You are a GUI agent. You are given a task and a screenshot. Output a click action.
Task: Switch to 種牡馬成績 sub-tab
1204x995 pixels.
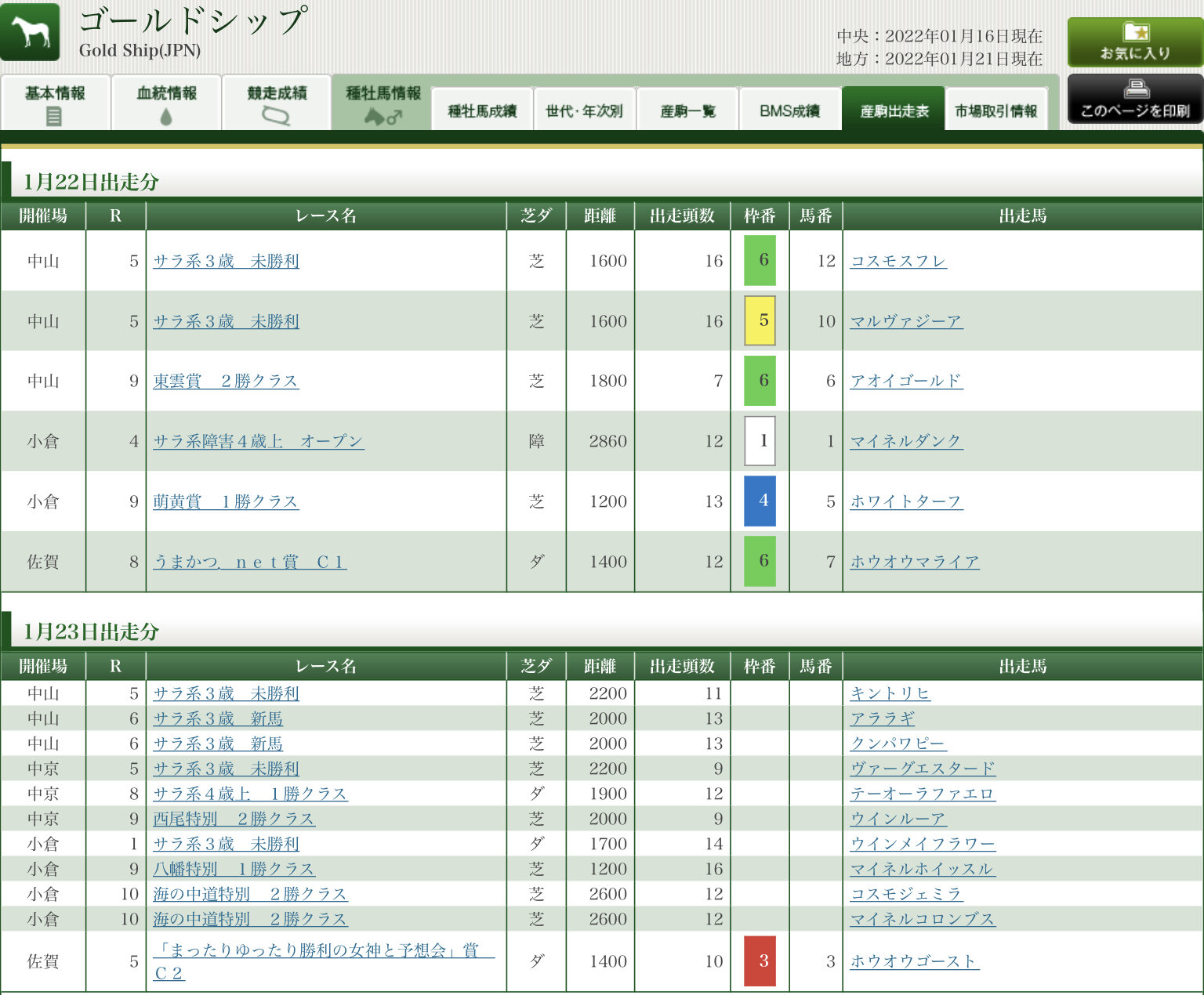[x=482, y=109]
